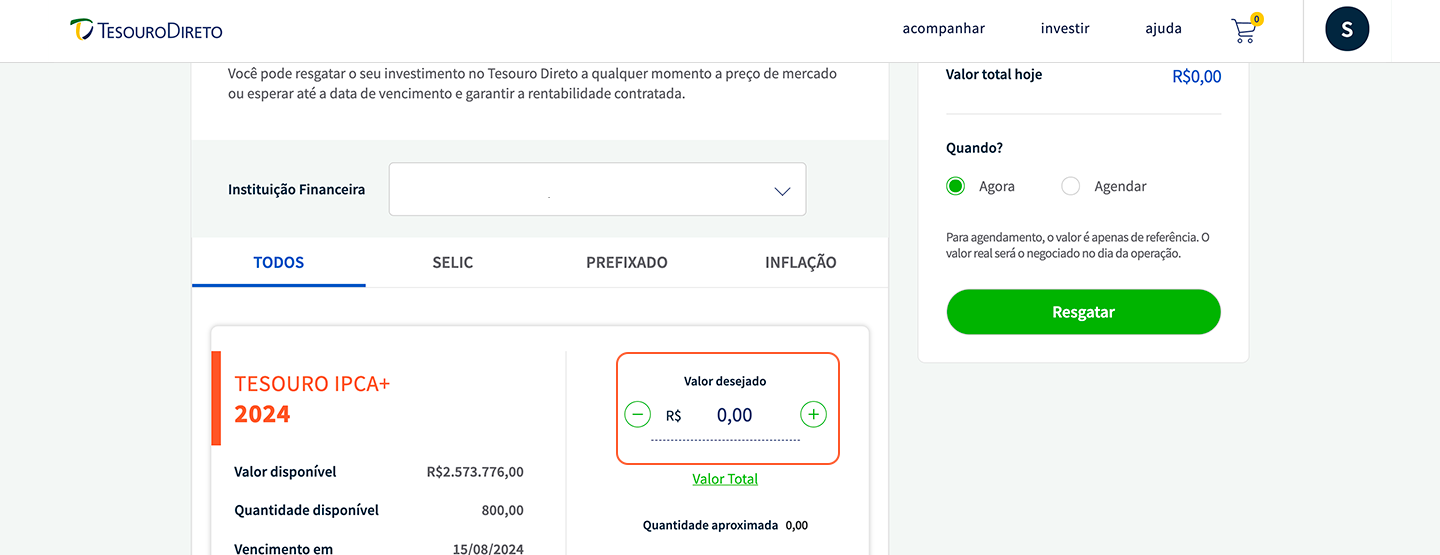Focus the Valor desejado amount field
Screen dimensions: 1440x555
pos(735,416)
